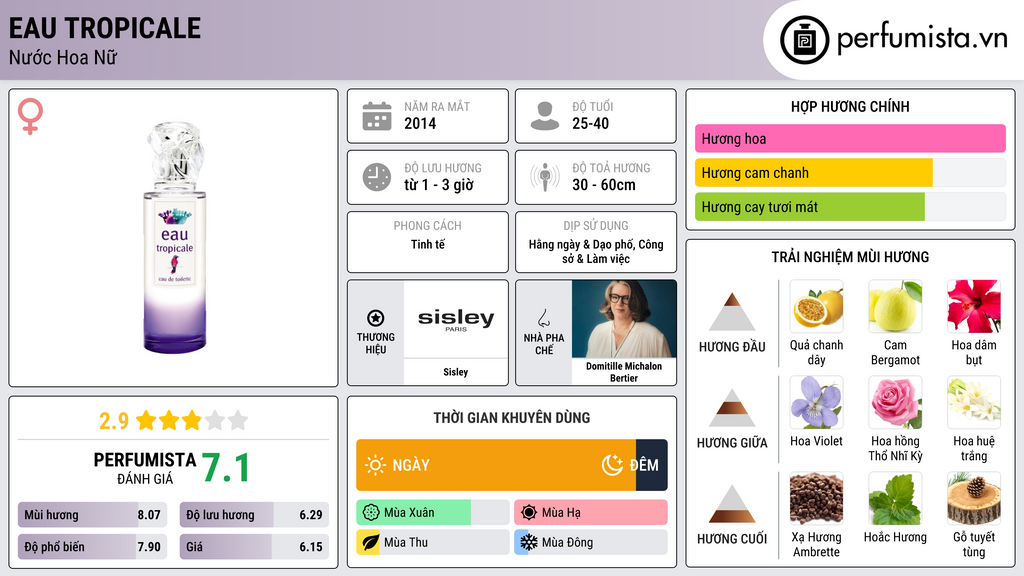Image resolution: width=1024 pixels, height=576 pixels.
Task: Click the green 7.1 Perfumista score
Action: coord(226,468)
